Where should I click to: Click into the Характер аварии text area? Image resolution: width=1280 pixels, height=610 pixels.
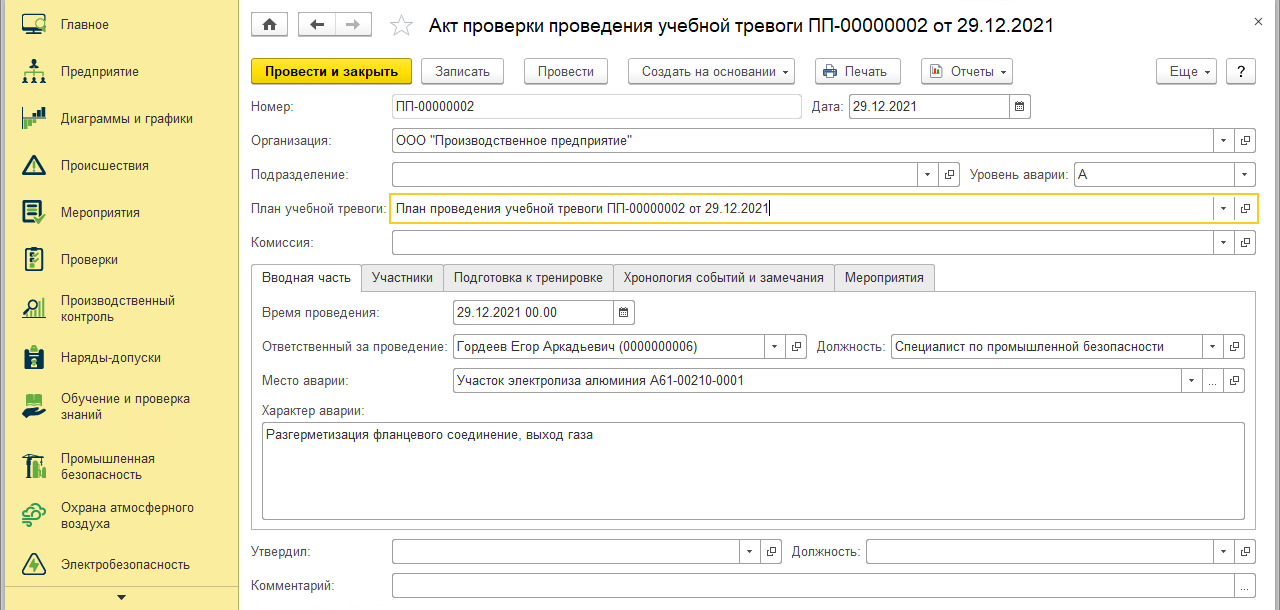[x=753, y=471]
